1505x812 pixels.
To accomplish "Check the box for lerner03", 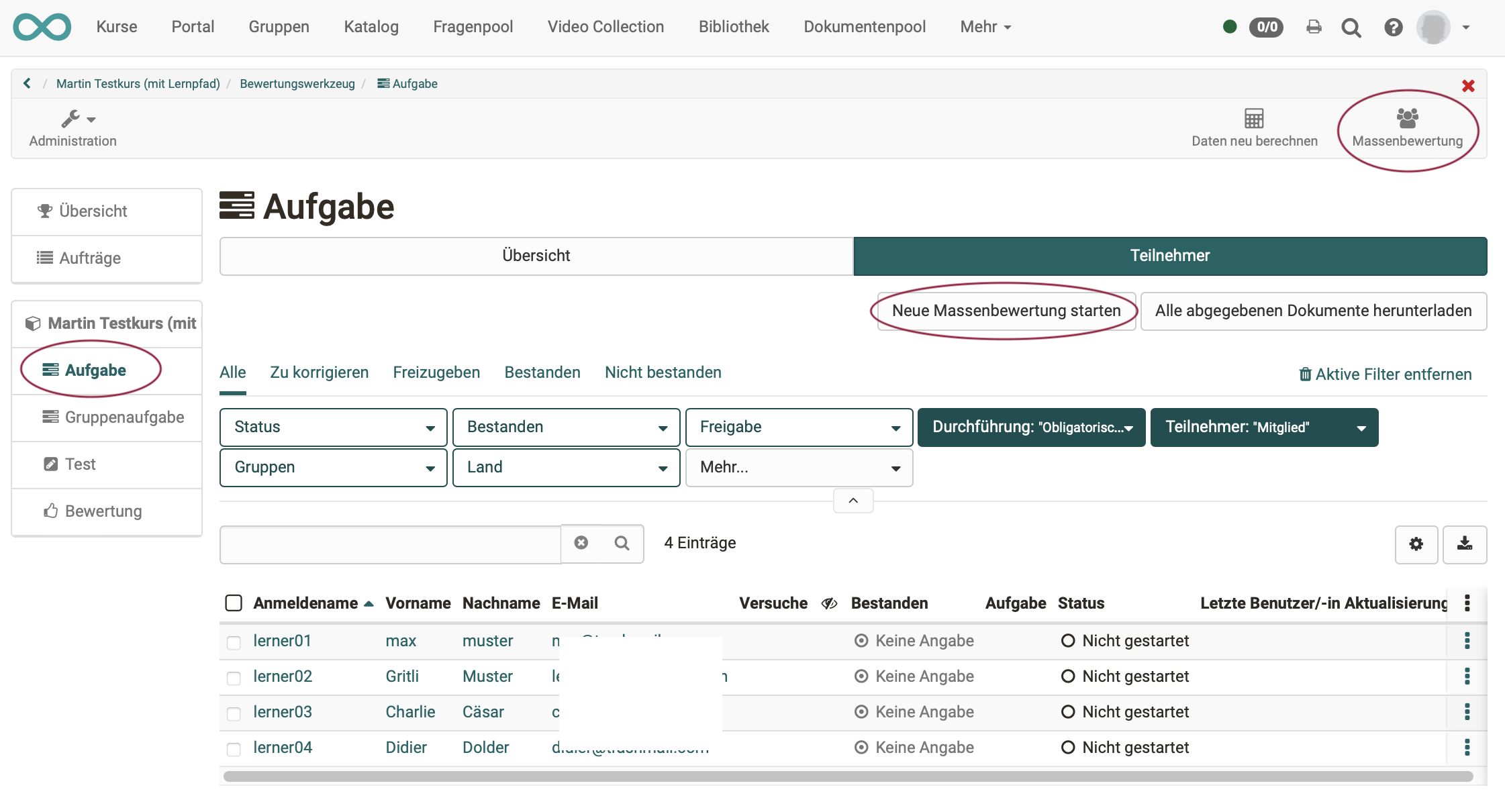I will click(x=234, y=713).
